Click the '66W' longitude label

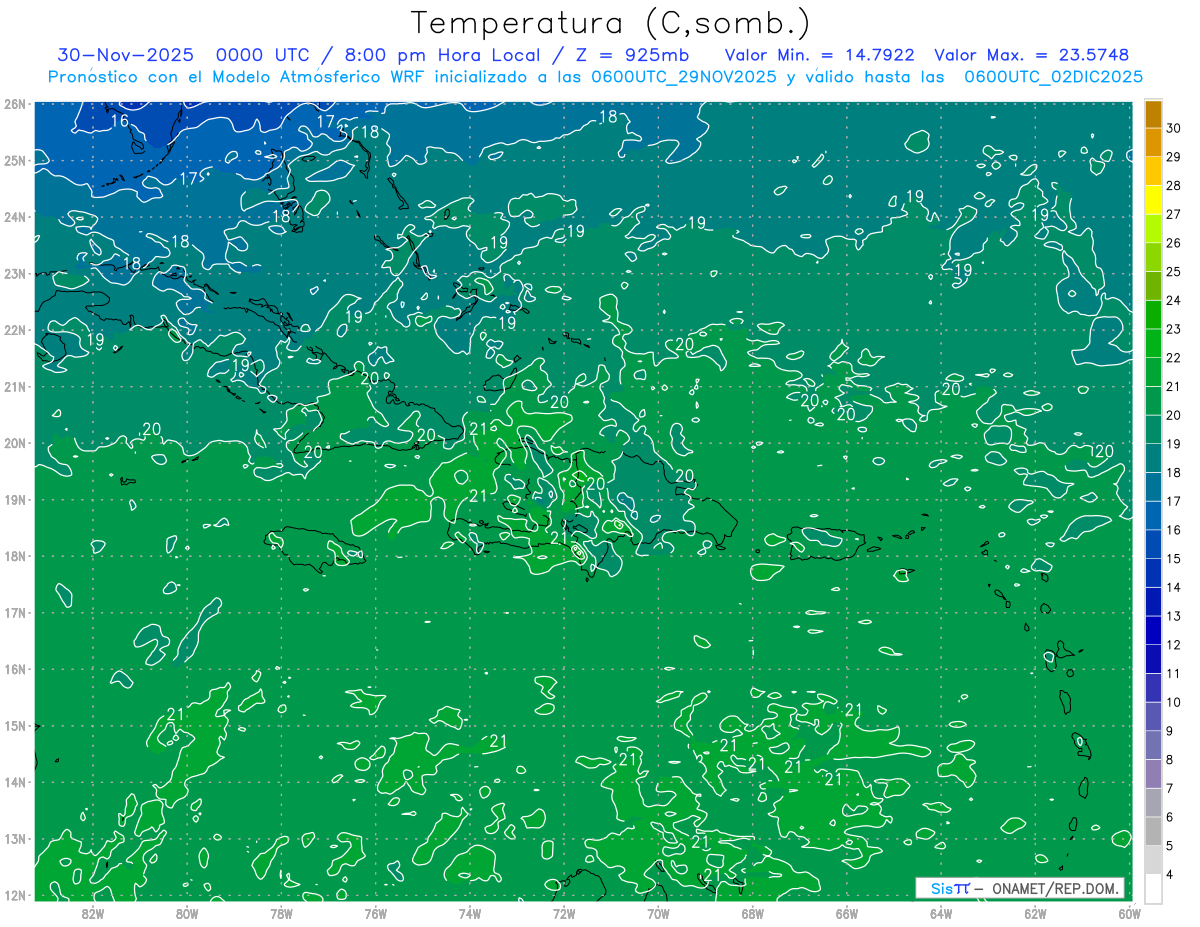point(846,913)
